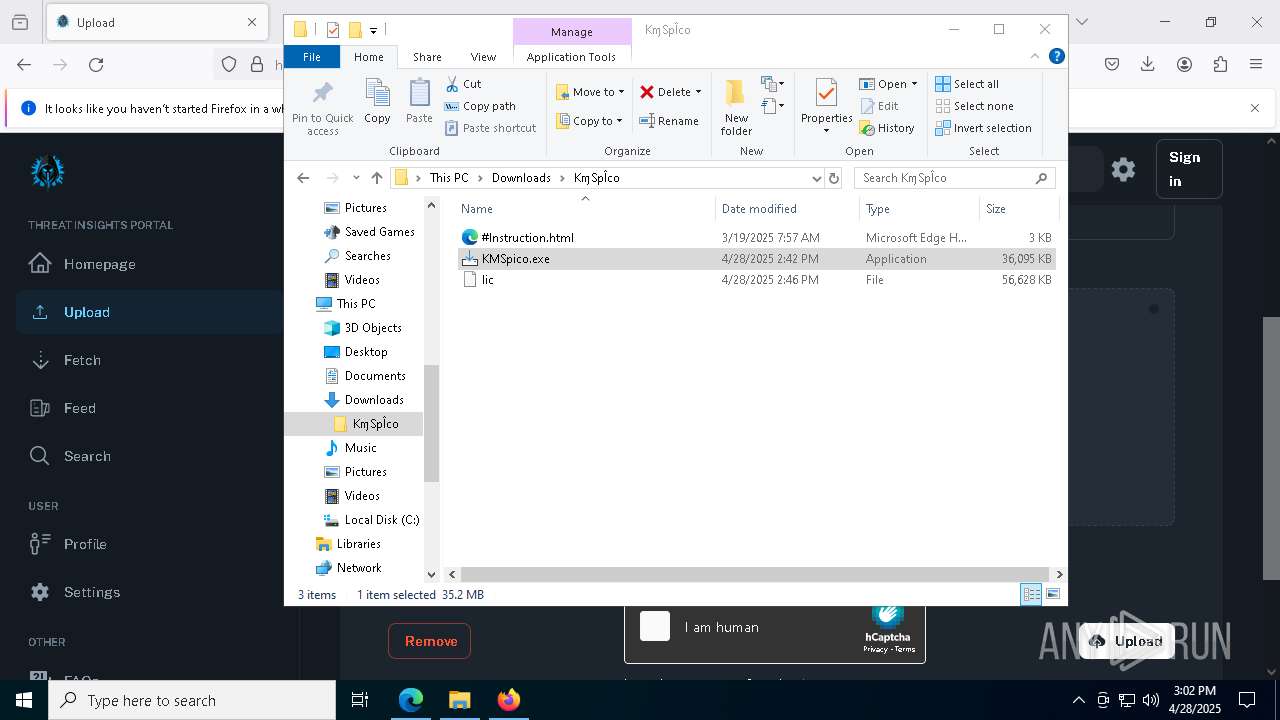Open Firefox downloads arrow icon

(x=1148, y=65)
